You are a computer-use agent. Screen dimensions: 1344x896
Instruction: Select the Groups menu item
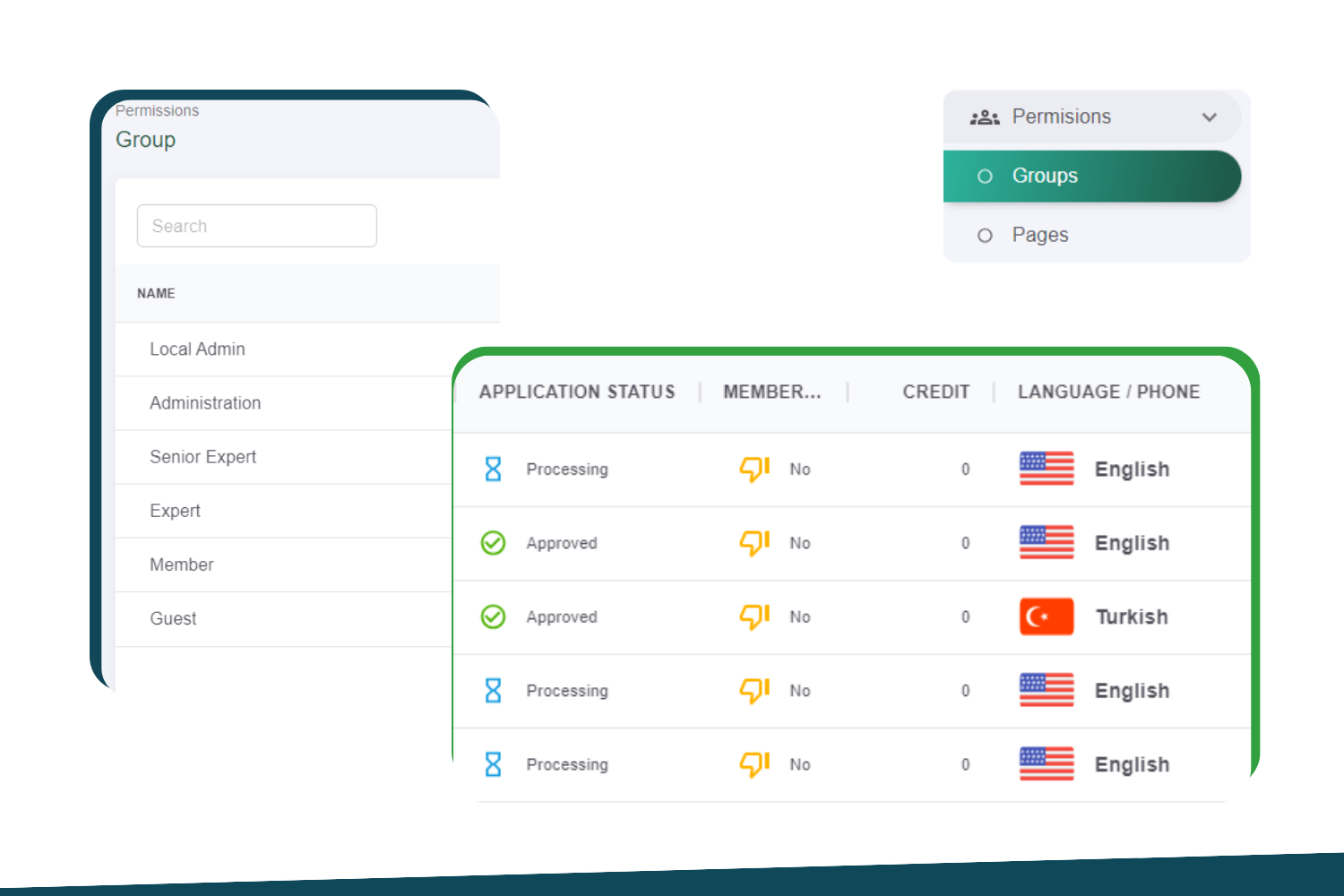1092,177
